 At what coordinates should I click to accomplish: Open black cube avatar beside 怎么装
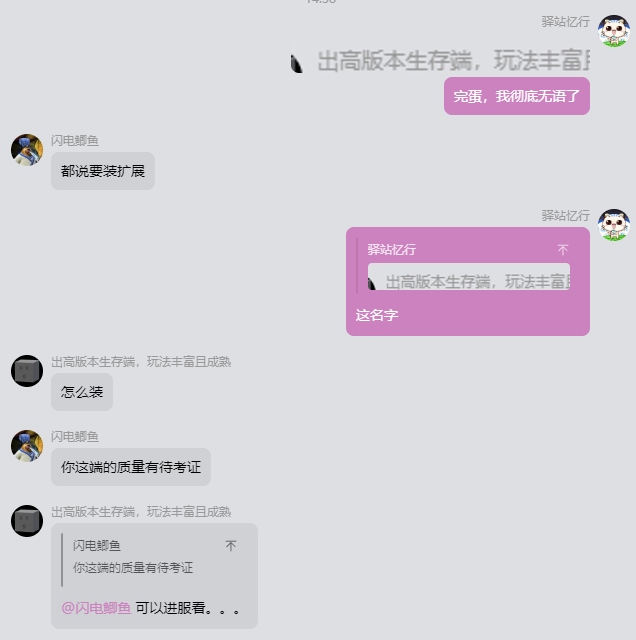coord(27,371)
